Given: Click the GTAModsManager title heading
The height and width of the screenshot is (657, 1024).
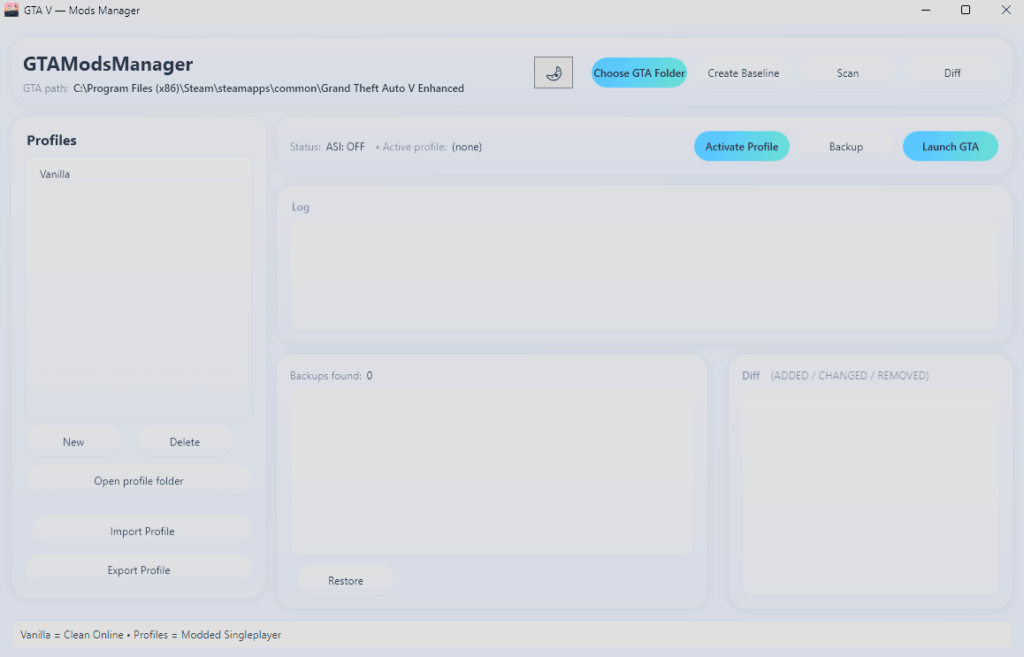Looking at the screenshot, I should click(x=108, y=64).
